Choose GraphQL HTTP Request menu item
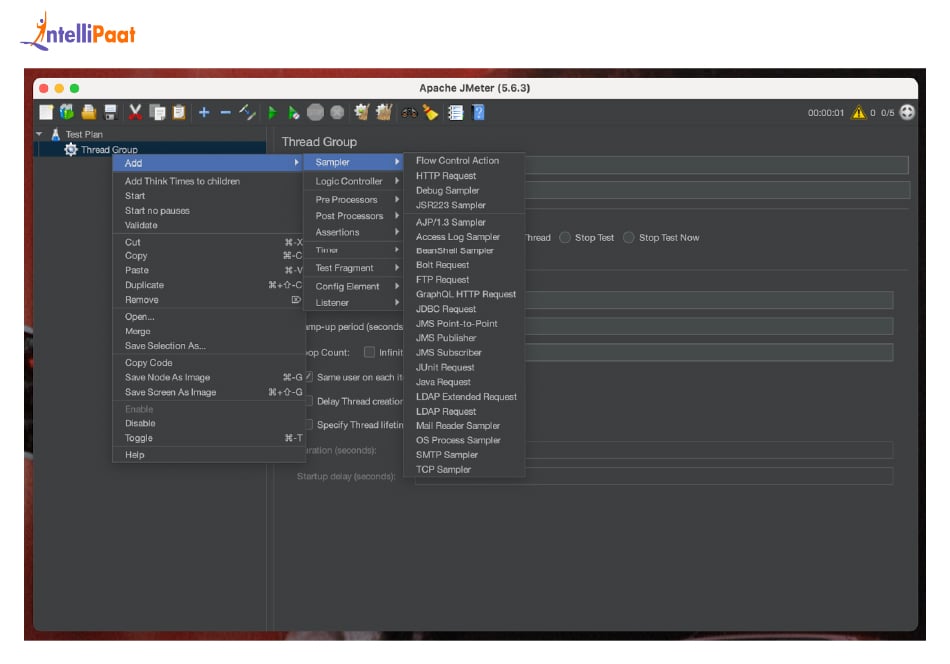This screenshot has width=950, height=664. [x=463, y=294]
